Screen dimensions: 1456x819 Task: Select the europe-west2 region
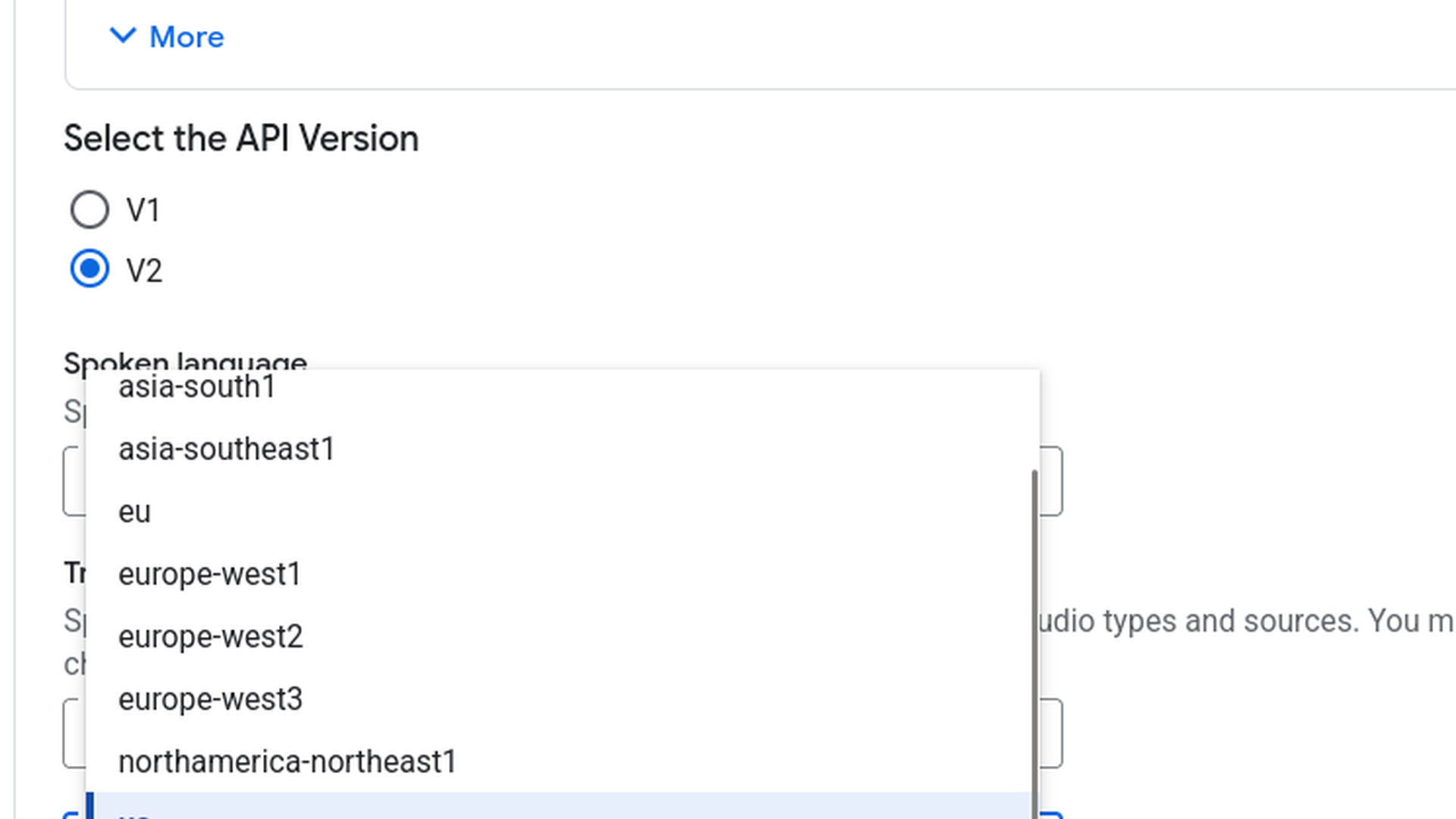(x=211, y=637)
